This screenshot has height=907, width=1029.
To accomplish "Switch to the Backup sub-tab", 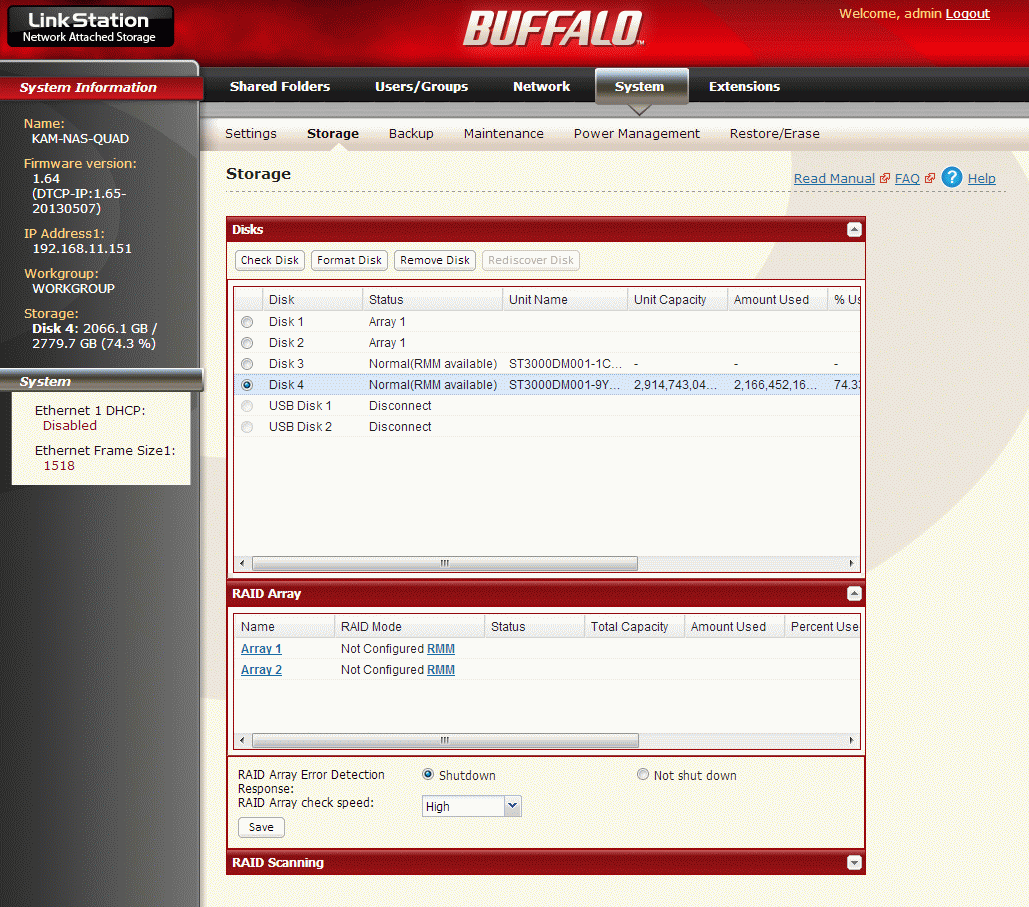I will pos(411,133).
